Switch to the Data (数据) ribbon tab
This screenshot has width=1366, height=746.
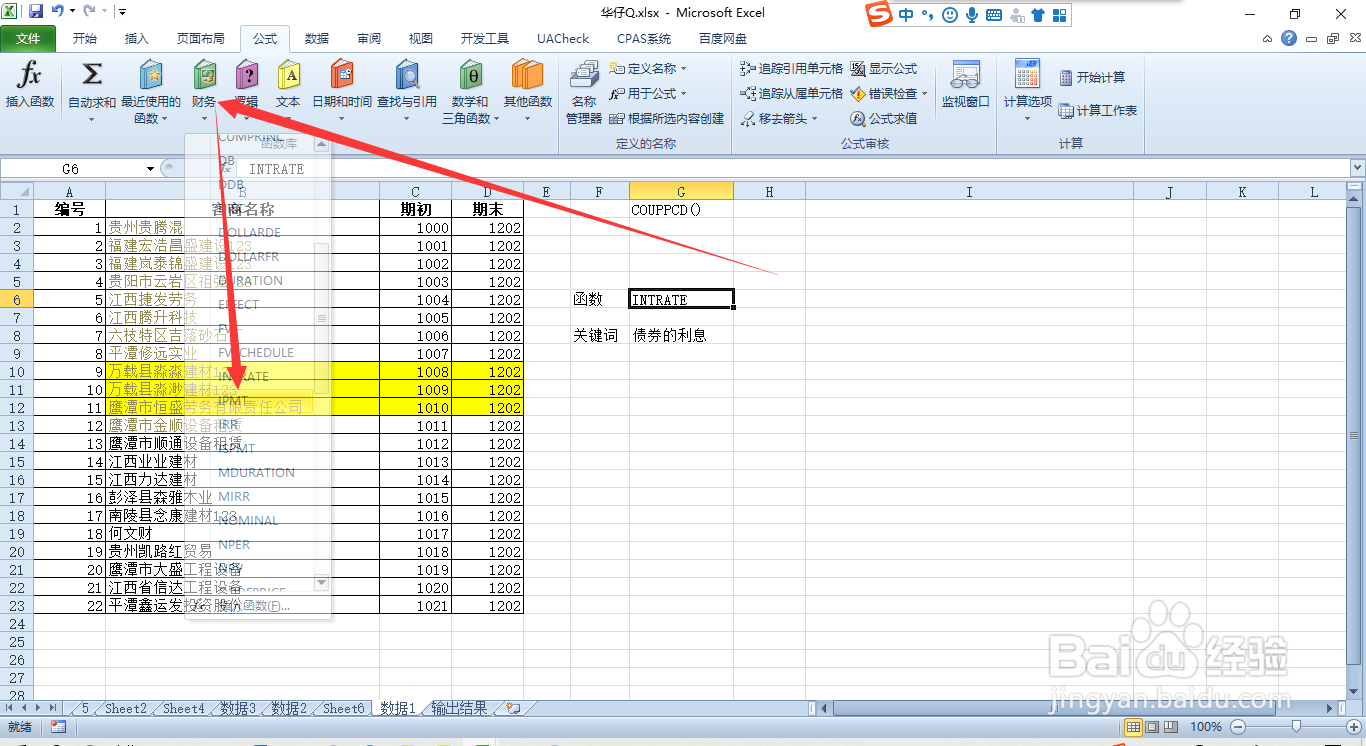[x=317, y=38]
